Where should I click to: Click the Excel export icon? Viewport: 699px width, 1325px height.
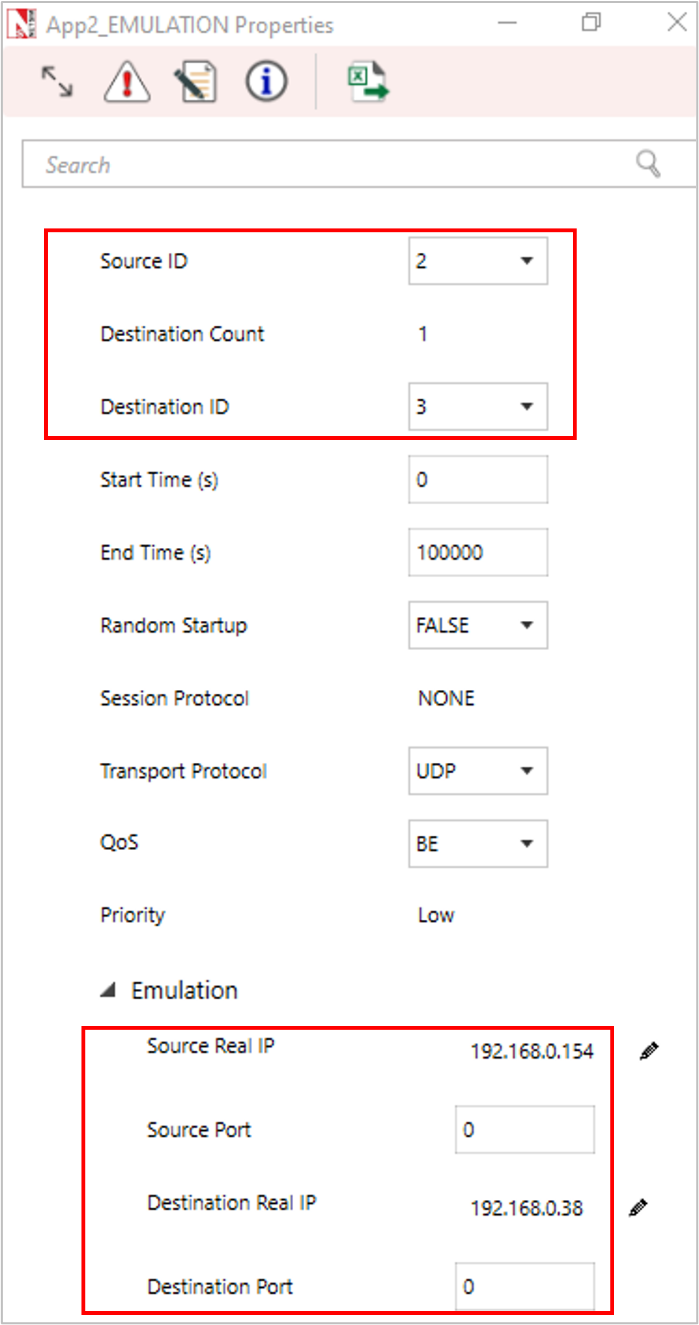[367, 82]
